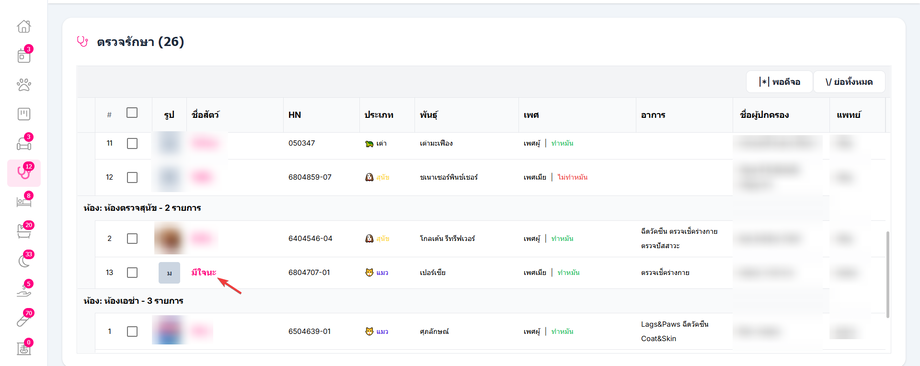The height and width of the screenshot is (366, 920).
Task: Check the checkbox for HN 6404546-04 row
Action: (132, 239)
